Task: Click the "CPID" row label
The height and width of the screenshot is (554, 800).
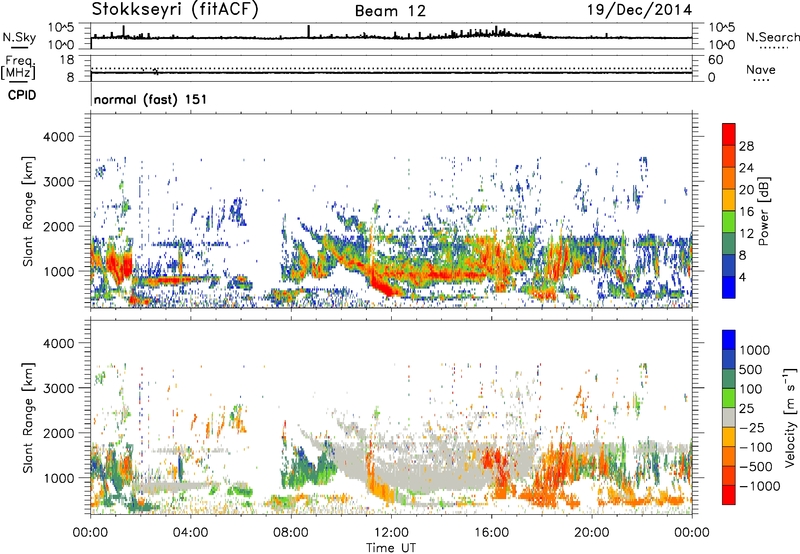Action: point(22,95)
